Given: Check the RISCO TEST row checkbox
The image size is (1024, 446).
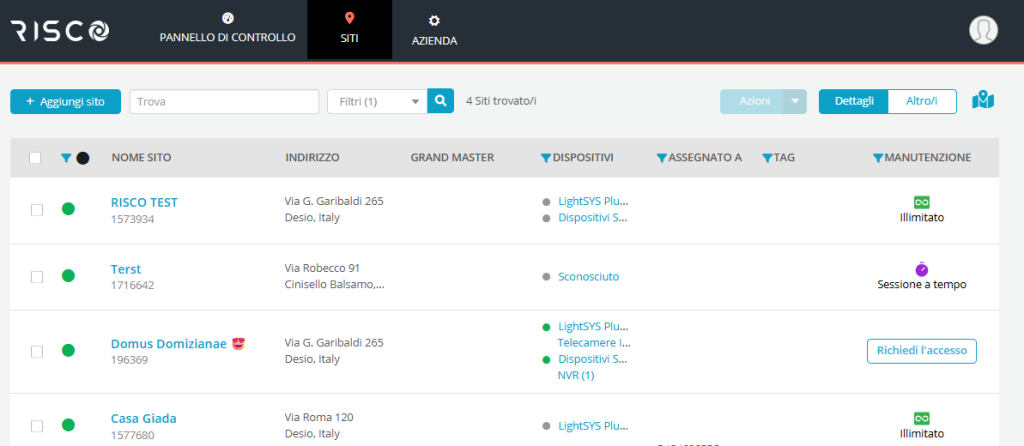Looking at the screenshot, I should (x=37, y=210).
